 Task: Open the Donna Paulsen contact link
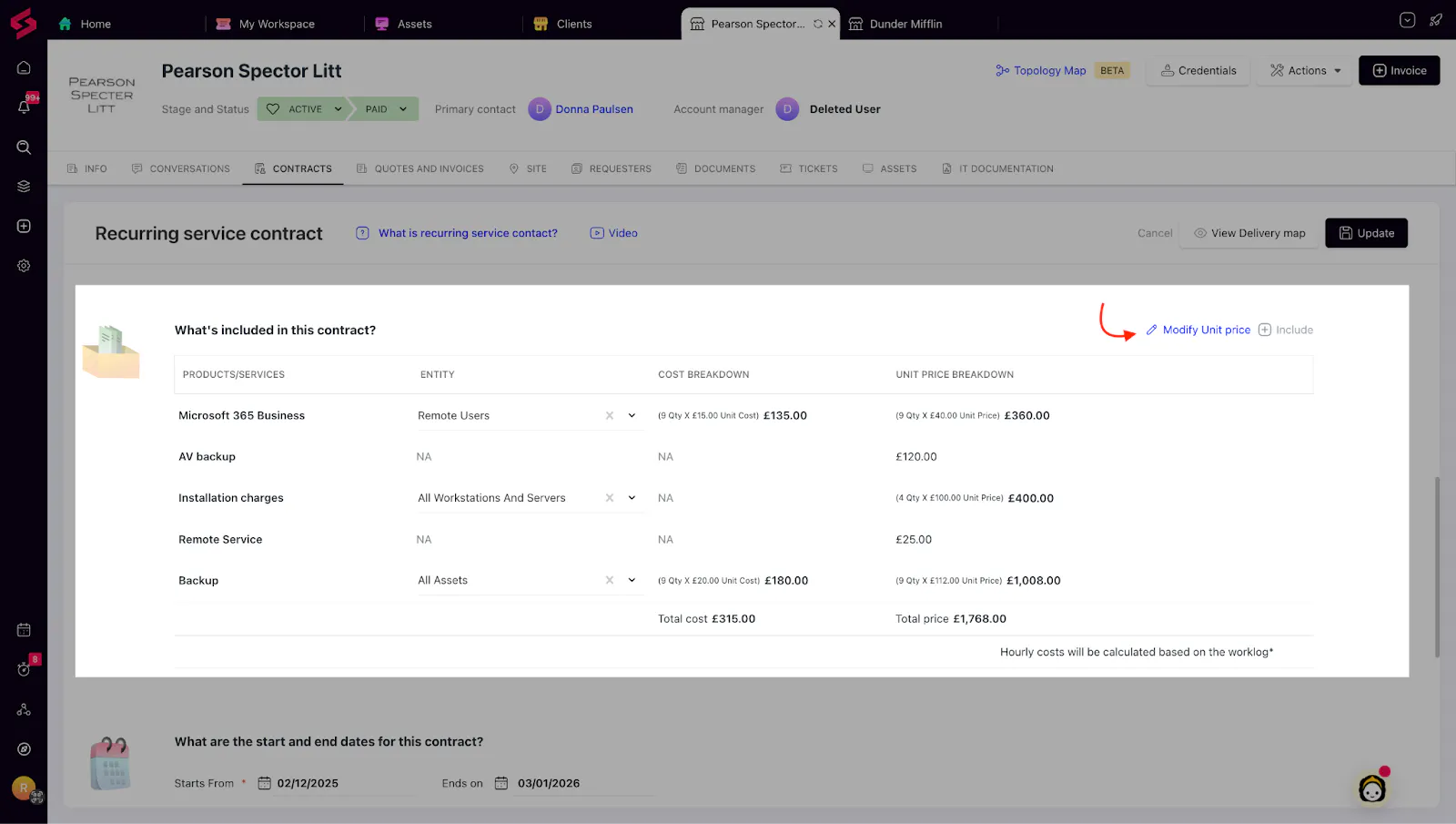(594, 109)
